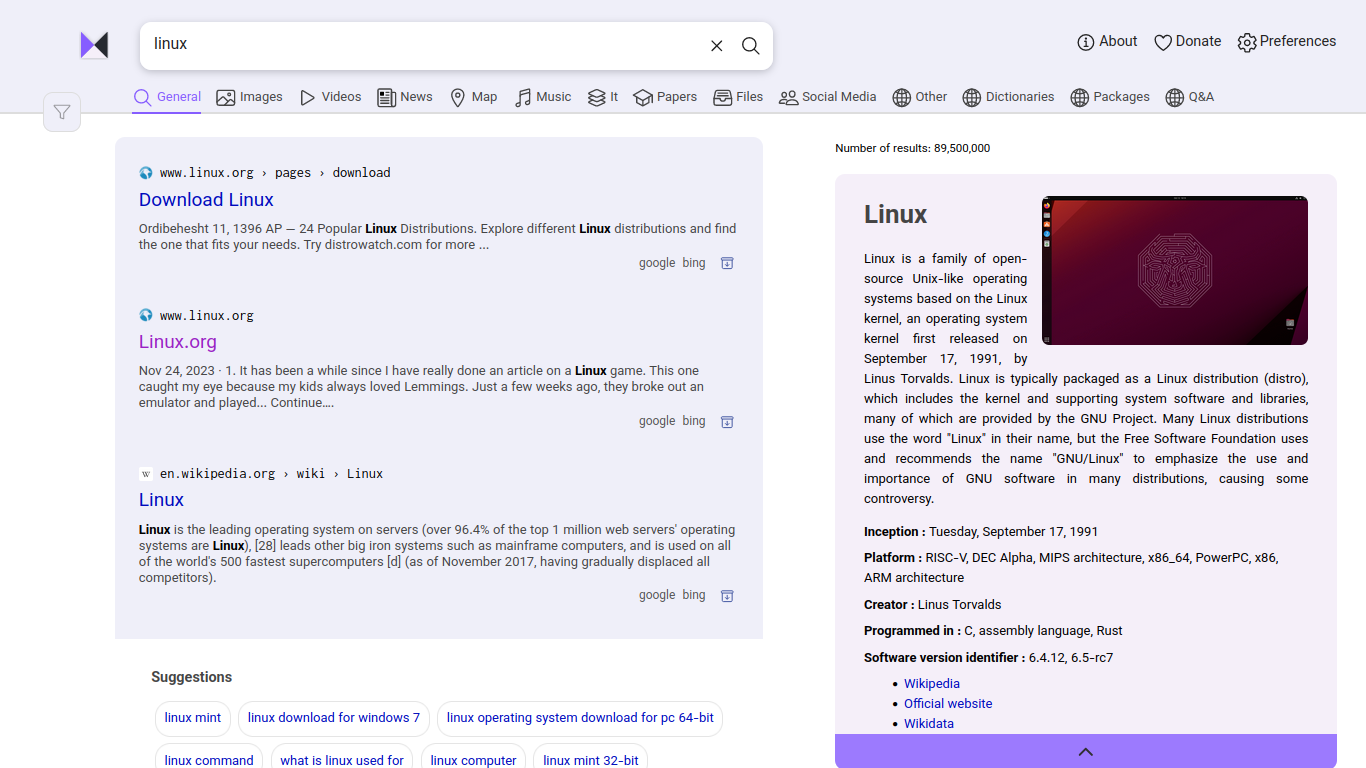Click the SearXNG logo icon
1366x768 pixels.
(x=94, y=45)
